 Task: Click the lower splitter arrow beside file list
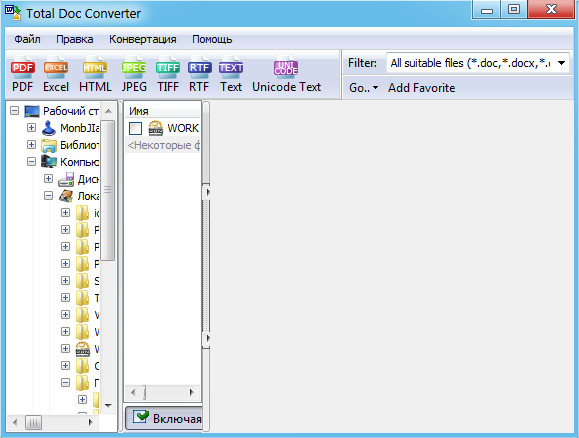coord(206,338)
